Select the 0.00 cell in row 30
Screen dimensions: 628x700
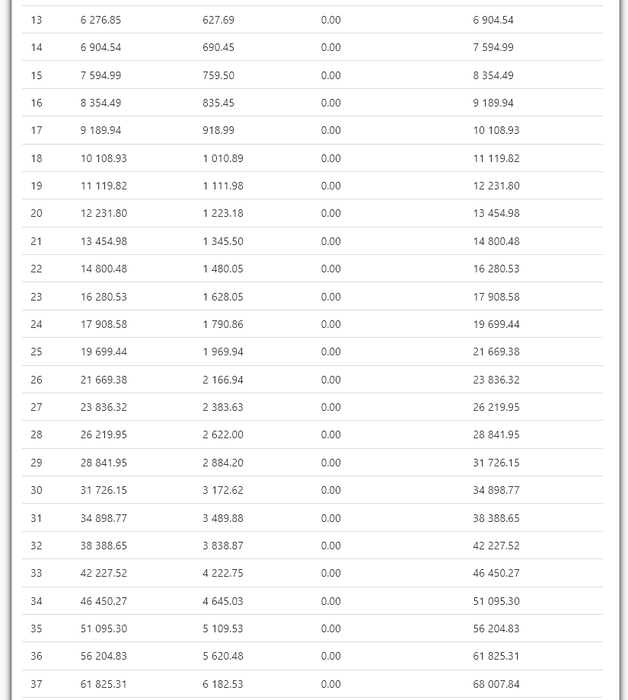click(331, 490)
